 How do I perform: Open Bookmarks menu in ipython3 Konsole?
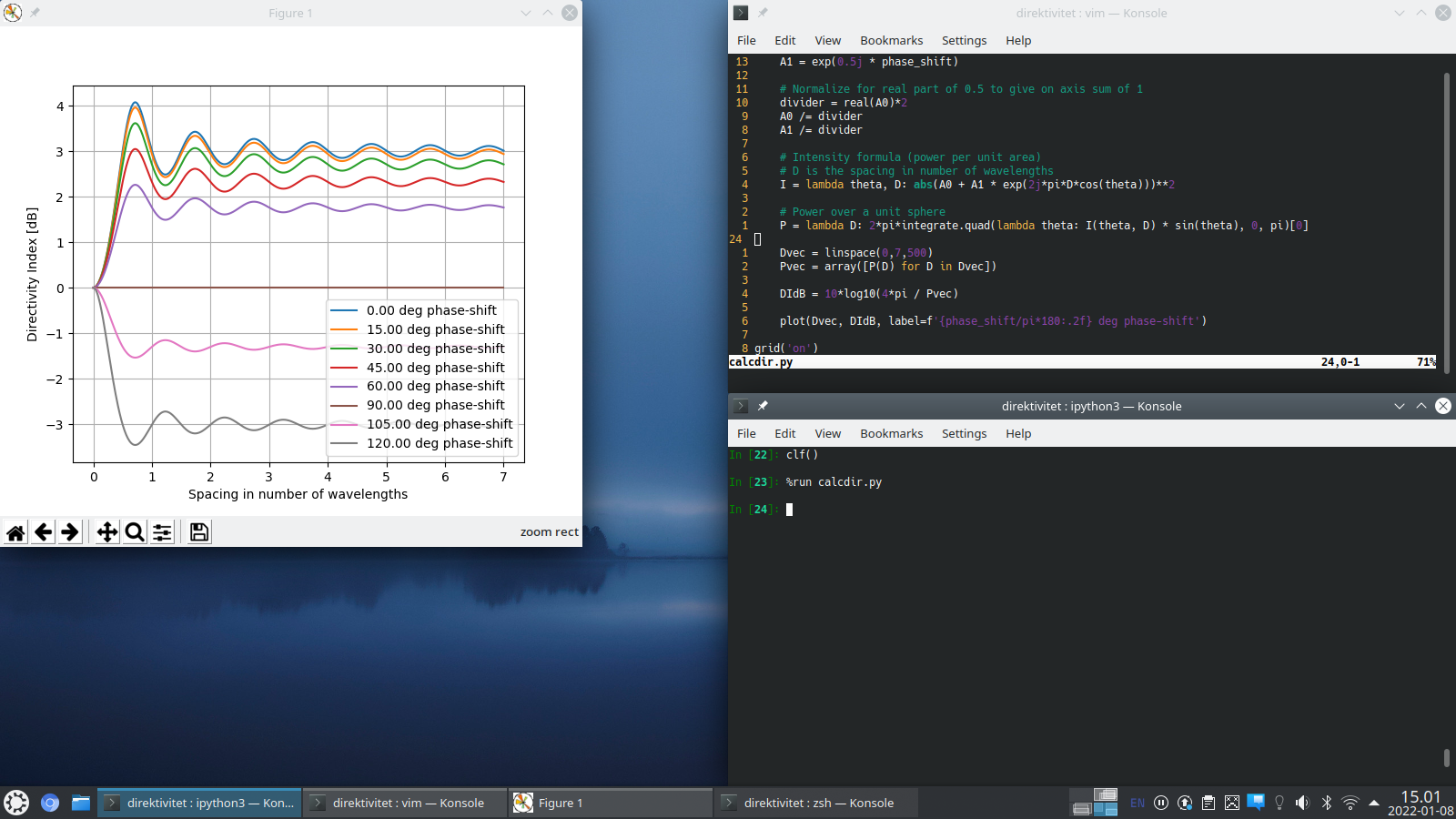click(x=891, y=433)
